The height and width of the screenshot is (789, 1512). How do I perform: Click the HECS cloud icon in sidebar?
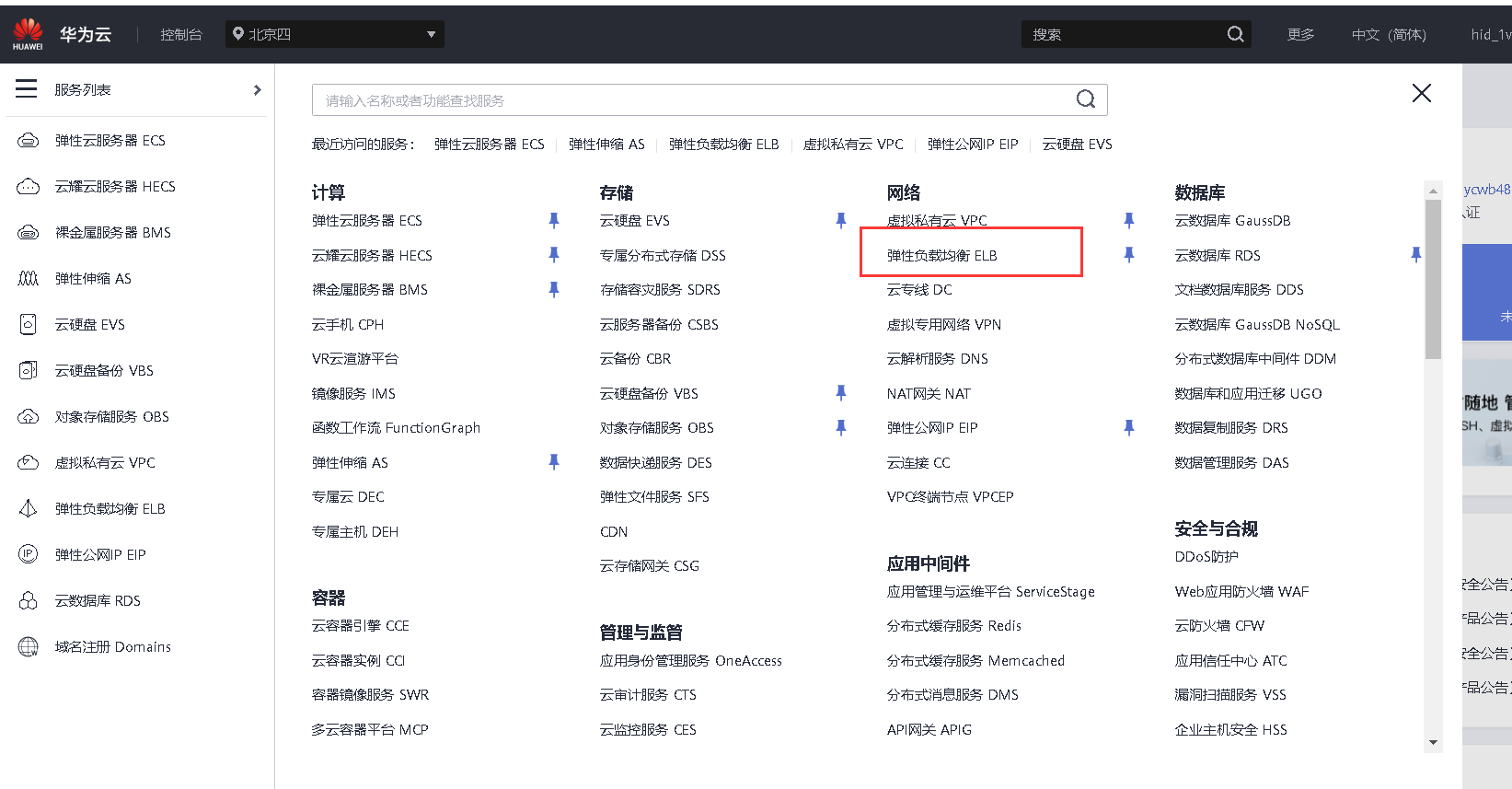point(29,187)
